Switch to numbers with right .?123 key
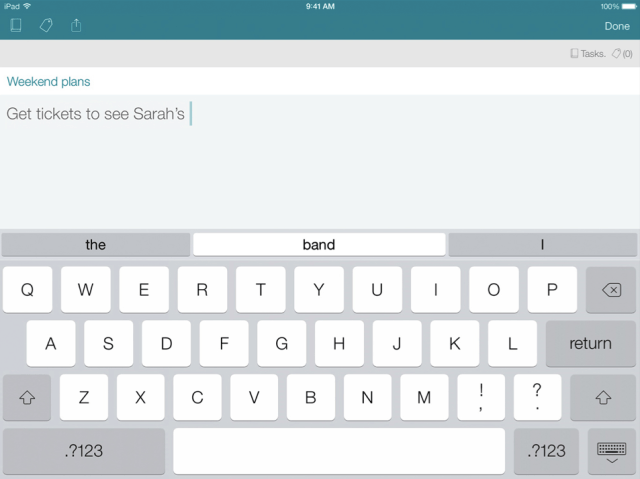The image size is (640, 479). click(546, 451)
